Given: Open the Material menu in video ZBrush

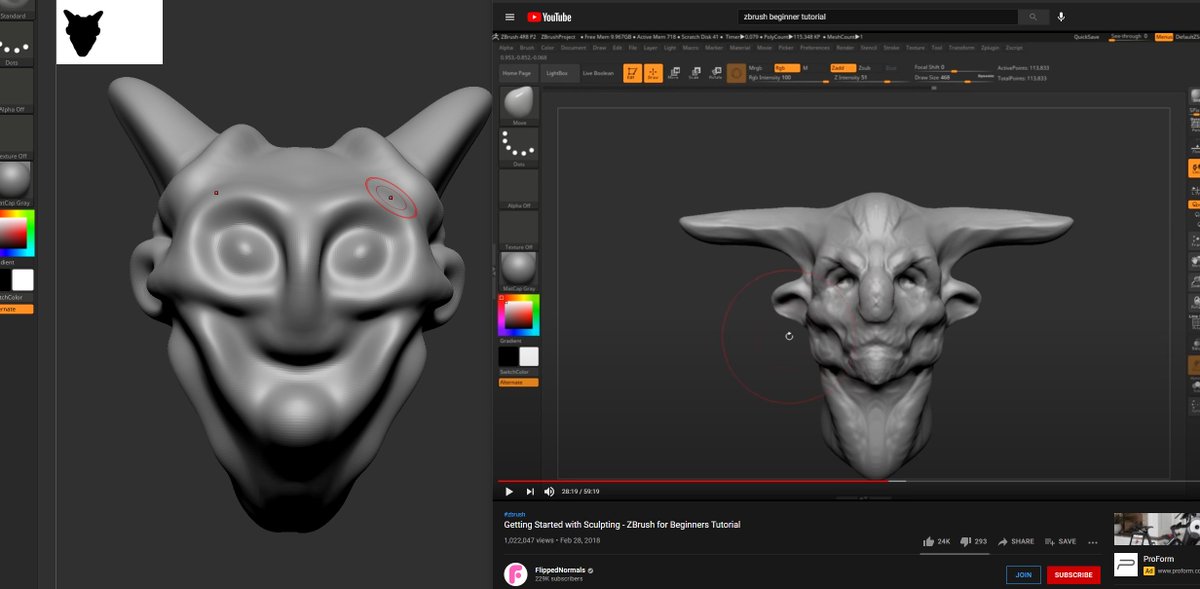Looking at the screenshot, I should click(740, 47).
